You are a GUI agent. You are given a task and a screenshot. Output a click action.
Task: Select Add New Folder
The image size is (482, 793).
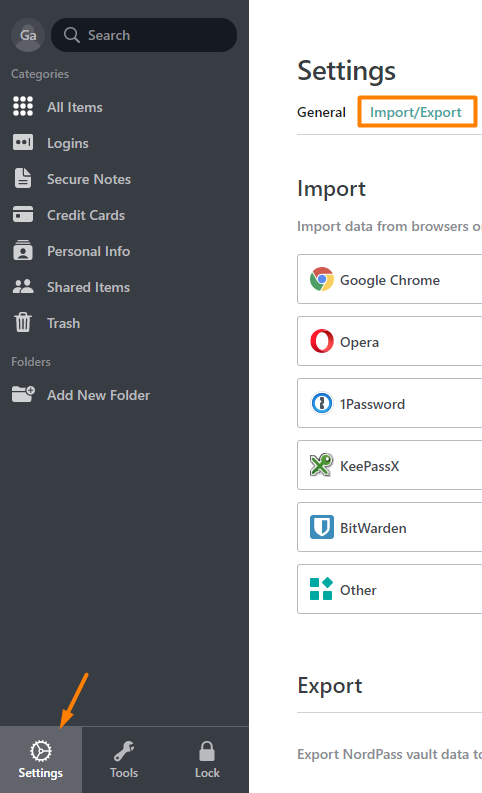pos(99,395)
